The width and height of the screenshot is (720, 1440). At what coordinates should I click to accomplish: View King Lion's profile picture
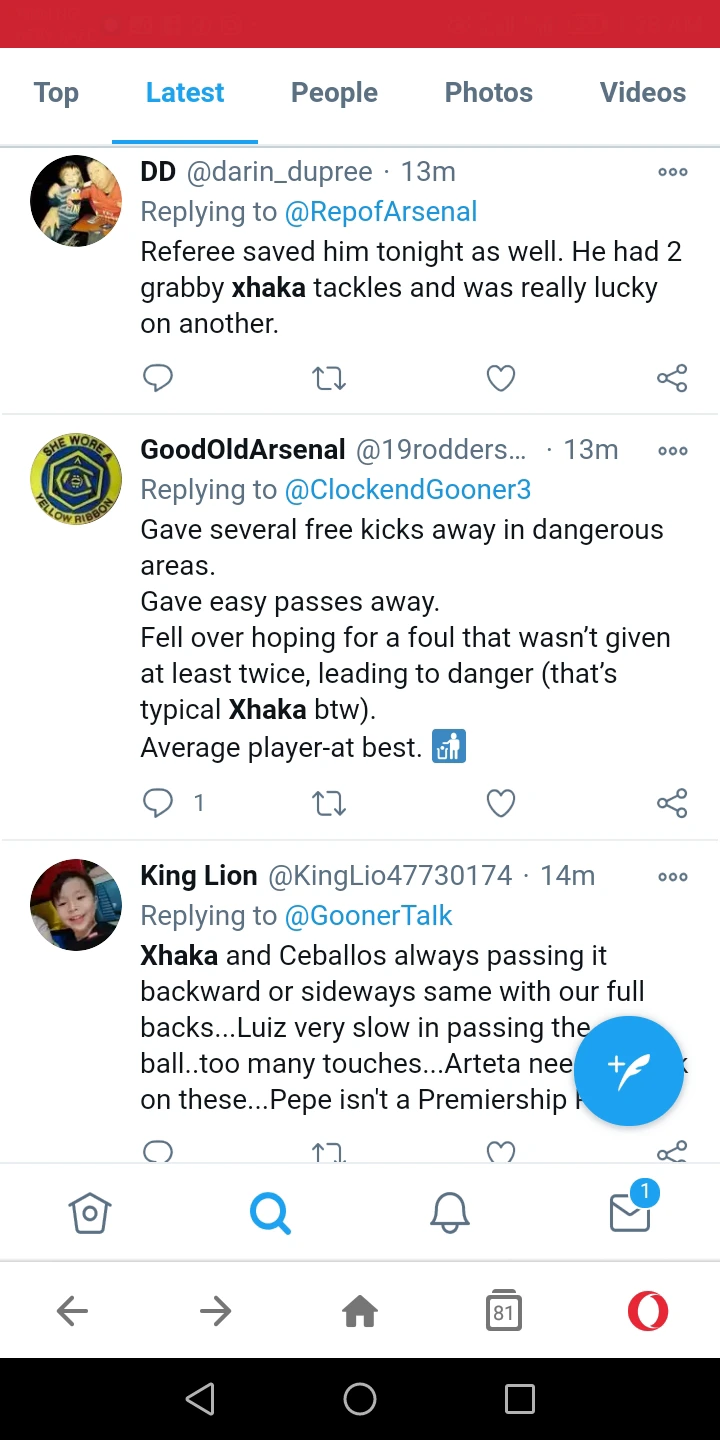click(x=76, y=904)
